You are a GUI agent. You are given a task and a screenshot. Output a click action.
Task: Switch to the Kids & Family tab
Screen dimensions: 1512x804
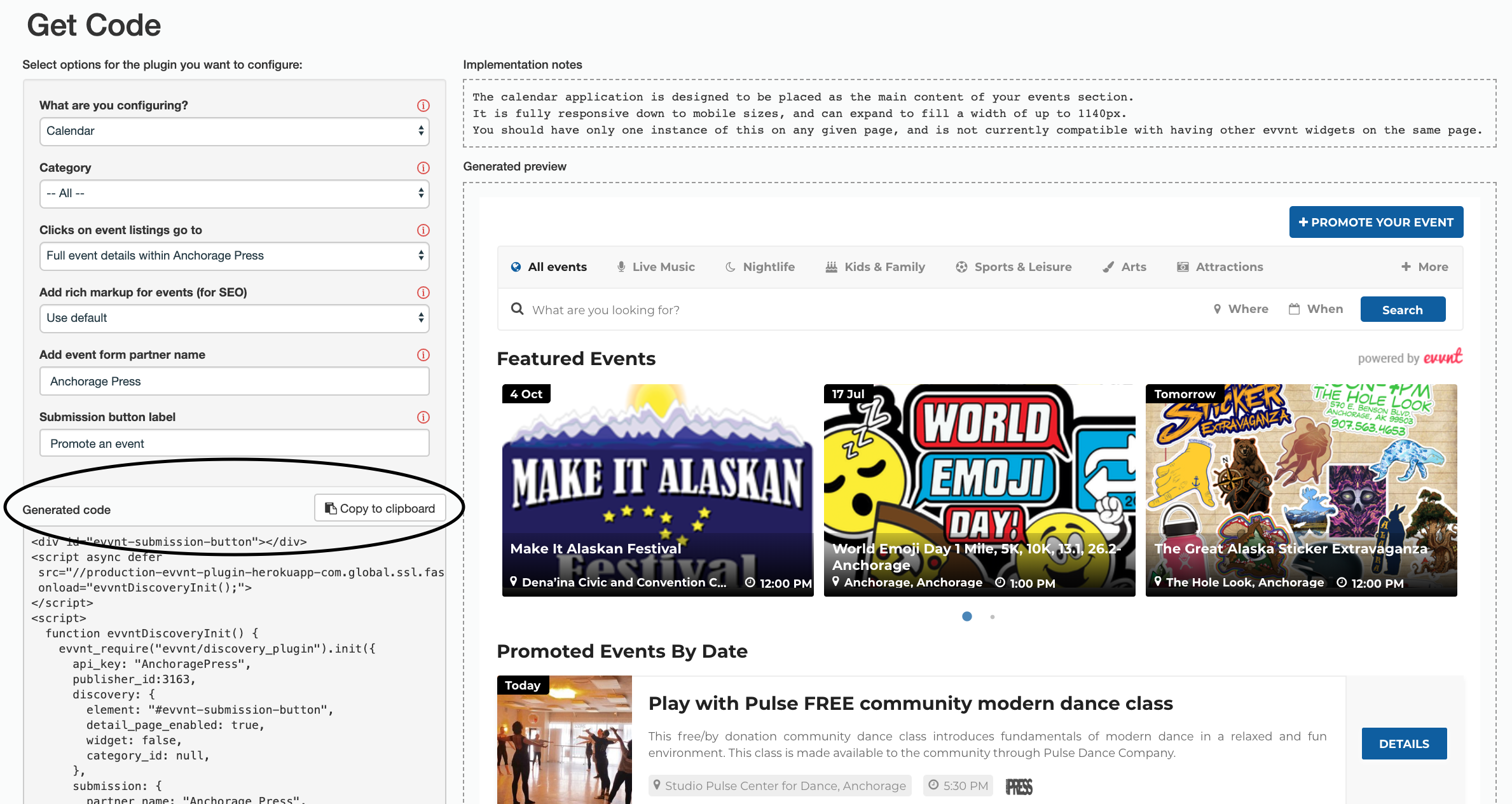point(875,267)
